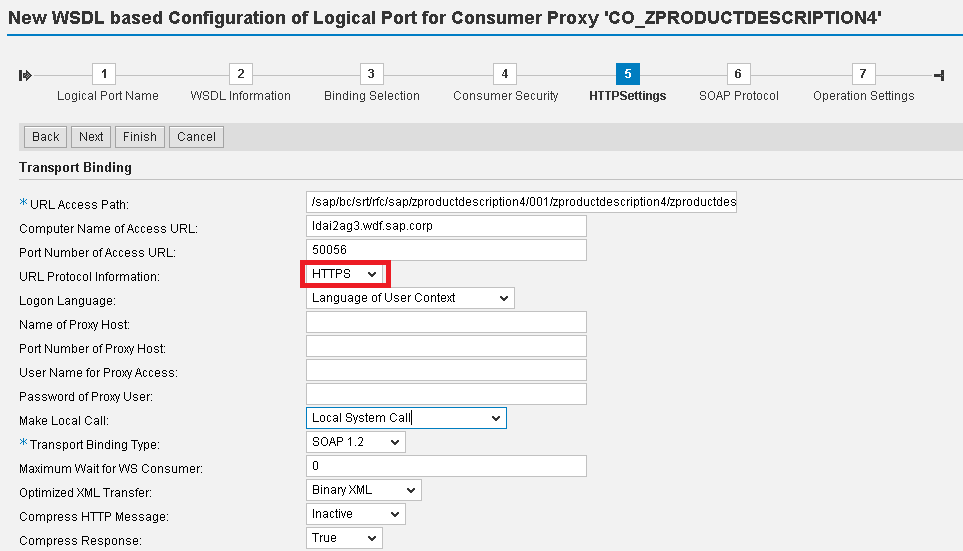Select step 3 Binding Selection
This screenshot has height=551, width=963.
(371, 74)
